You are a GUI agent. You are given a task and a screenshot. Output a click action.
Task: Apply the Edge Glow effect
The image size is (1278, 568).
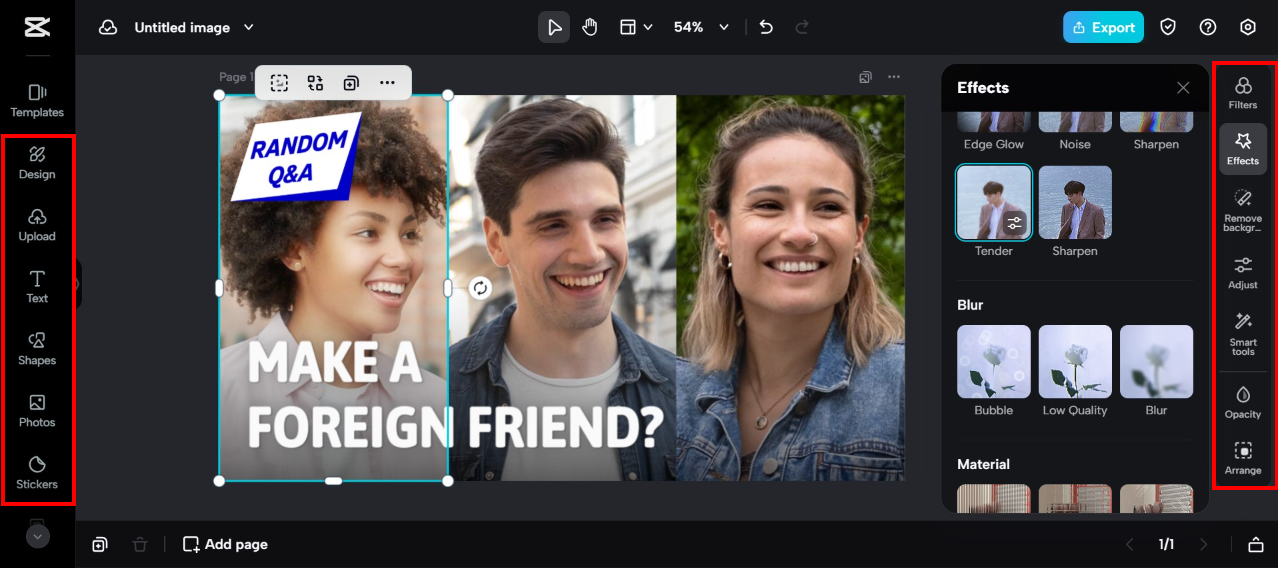pos(994,122)
